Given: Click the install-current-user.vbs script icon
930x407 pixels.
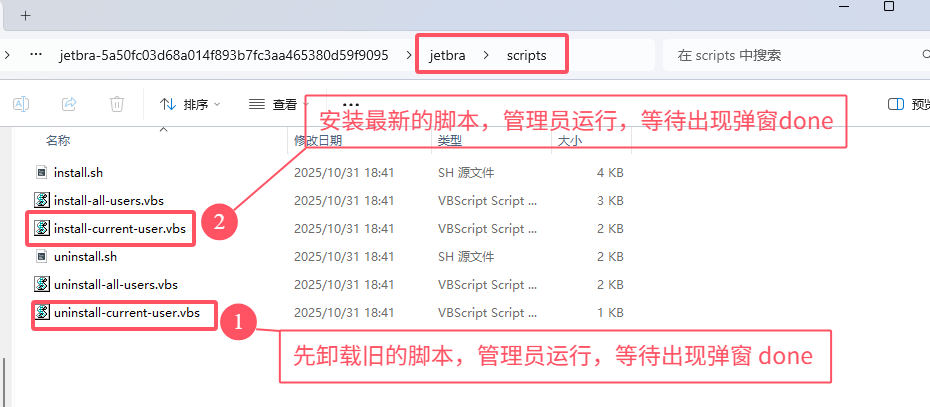Looking at the screenshot, I should pos(41,228).
